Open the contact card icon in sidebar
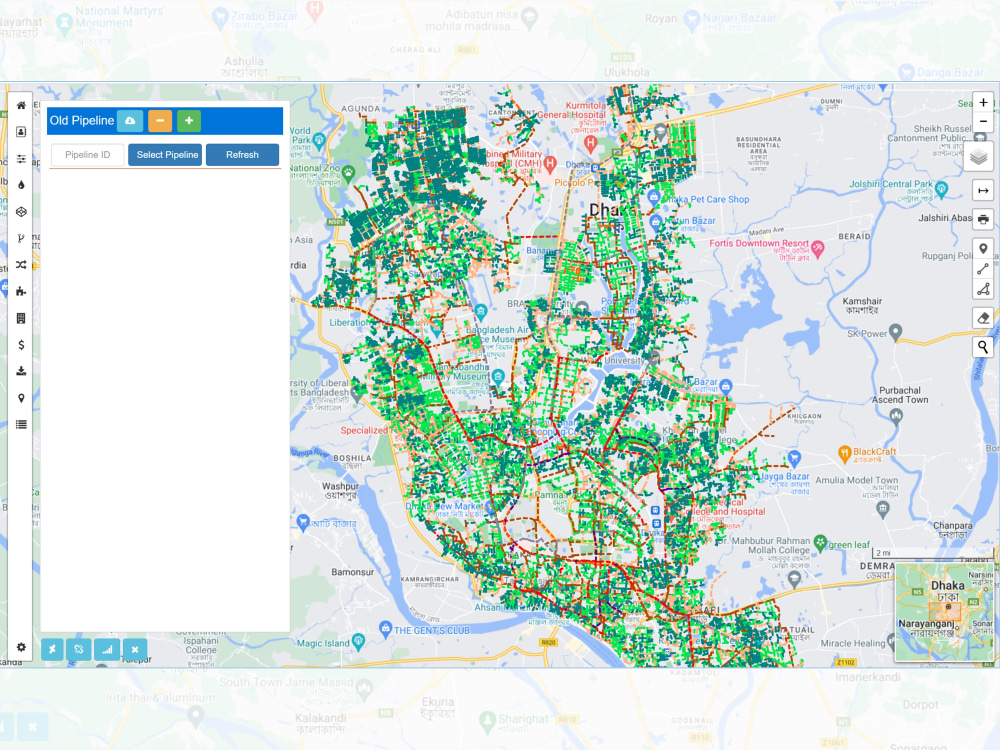This screenshot has width=1000, height=750. pos(21,132)
